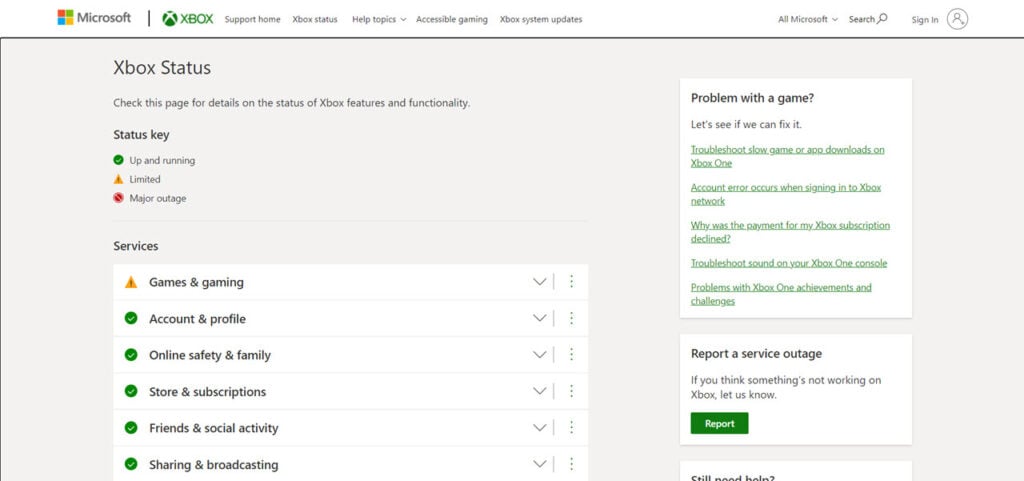Image resolution: width=1024 pixels, height=481 pixels.
Task: Click the Microsoft logo
Action: tap(94, 18)
